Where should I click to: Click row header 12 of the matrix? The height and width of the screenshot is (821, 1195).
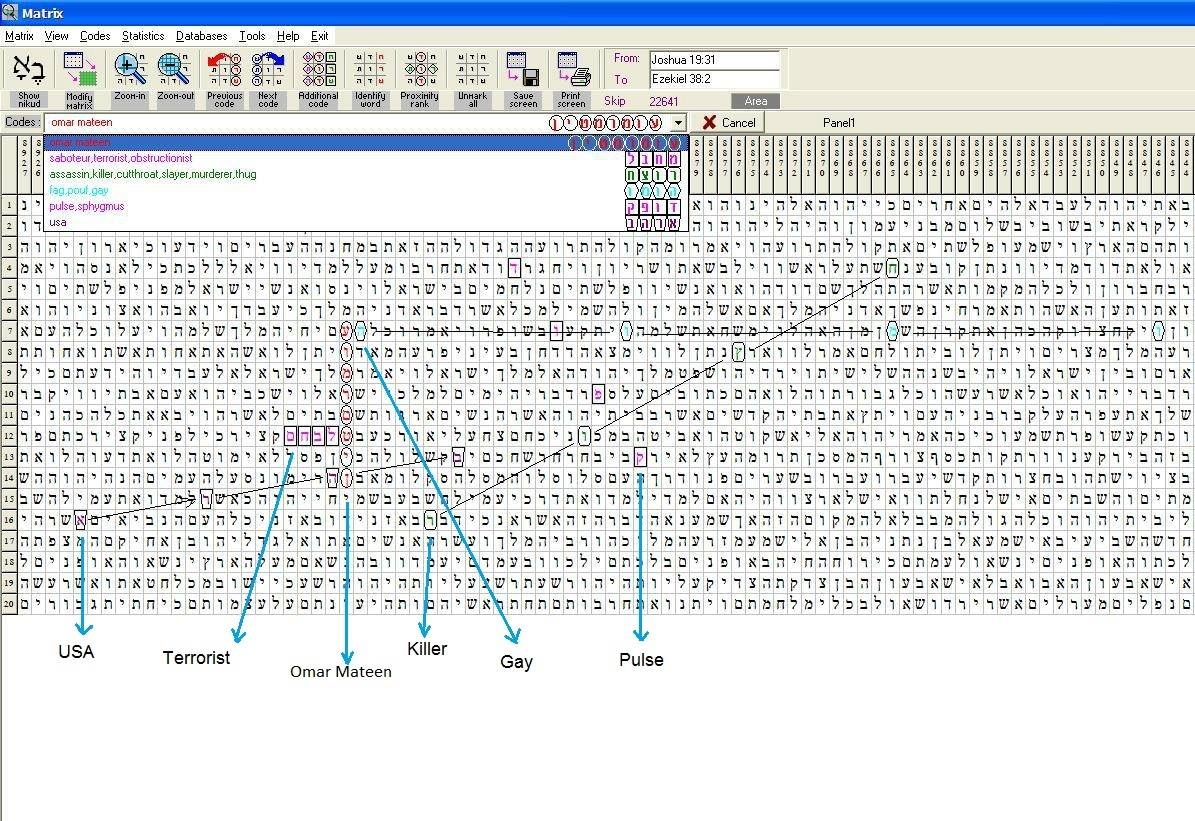9,436
